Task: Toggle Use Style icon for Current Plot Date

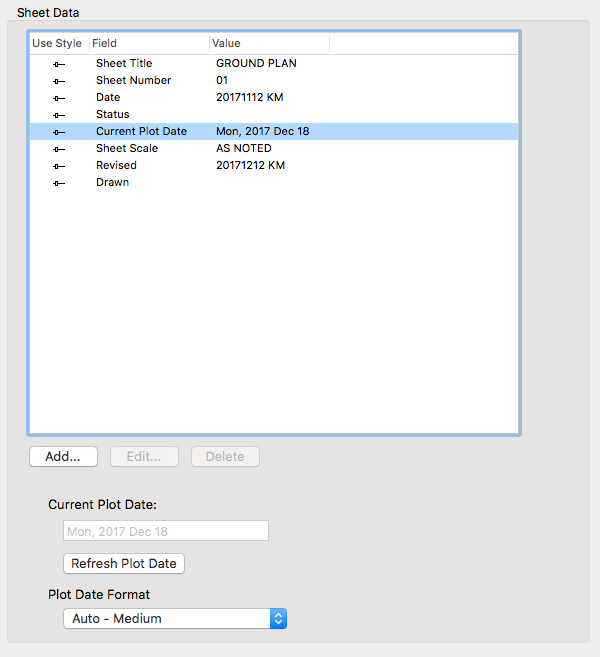Action: point(59,132)
